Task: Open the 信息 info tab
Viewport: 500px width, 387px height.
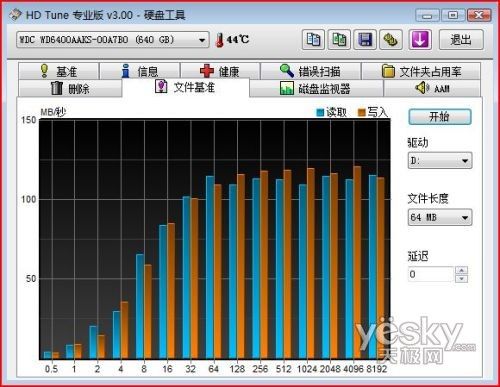Action: (x=140, y=71)
